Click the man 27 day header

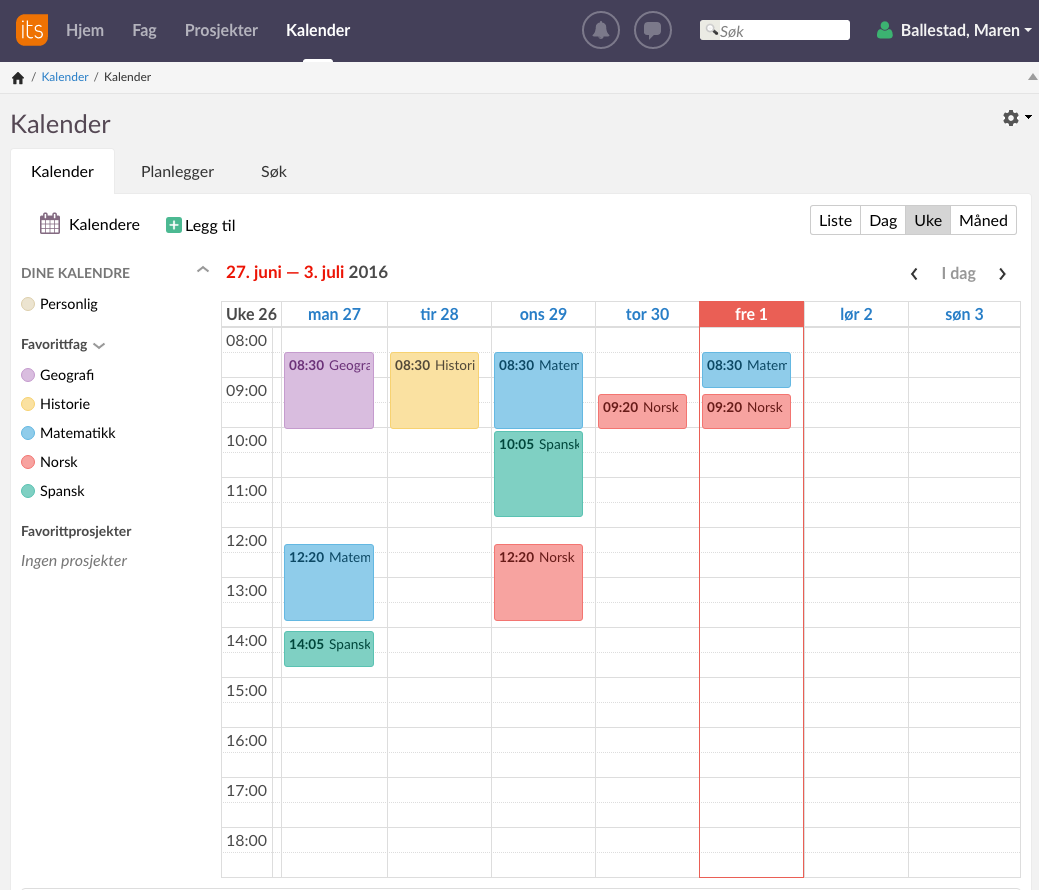point(335,314)
